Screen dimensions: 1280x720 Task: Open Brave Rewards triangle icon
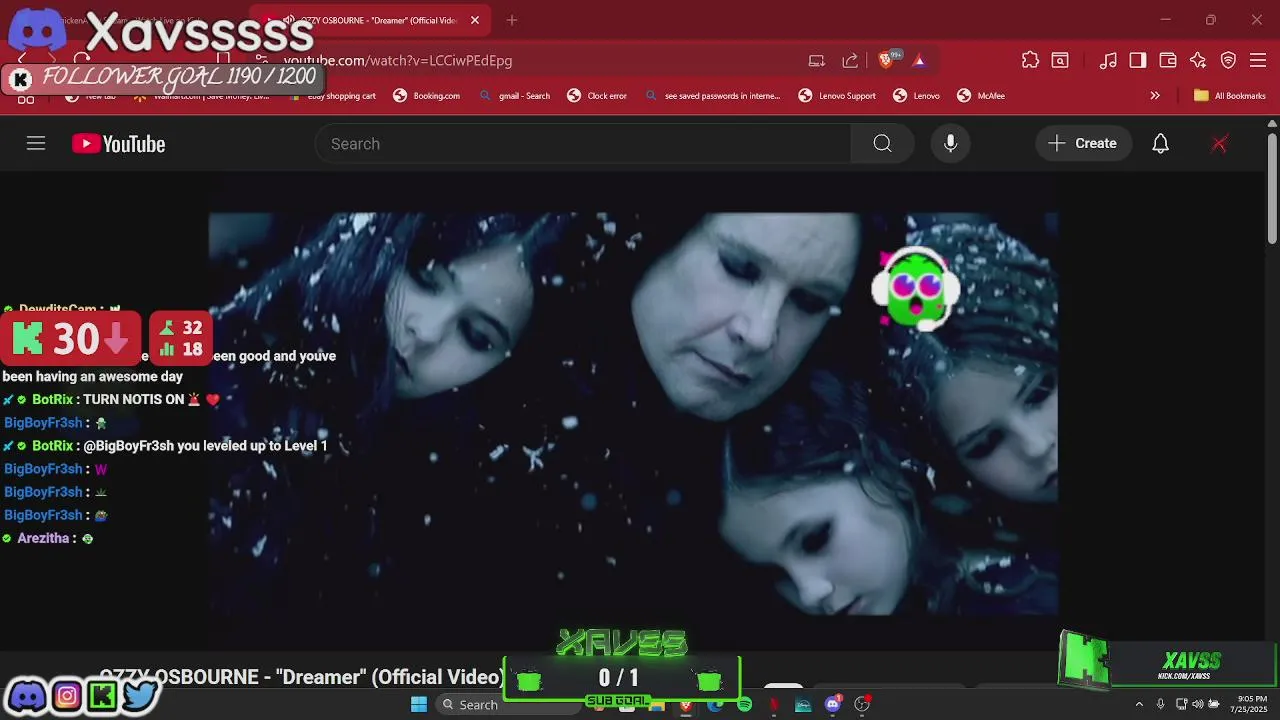(919, 60)
